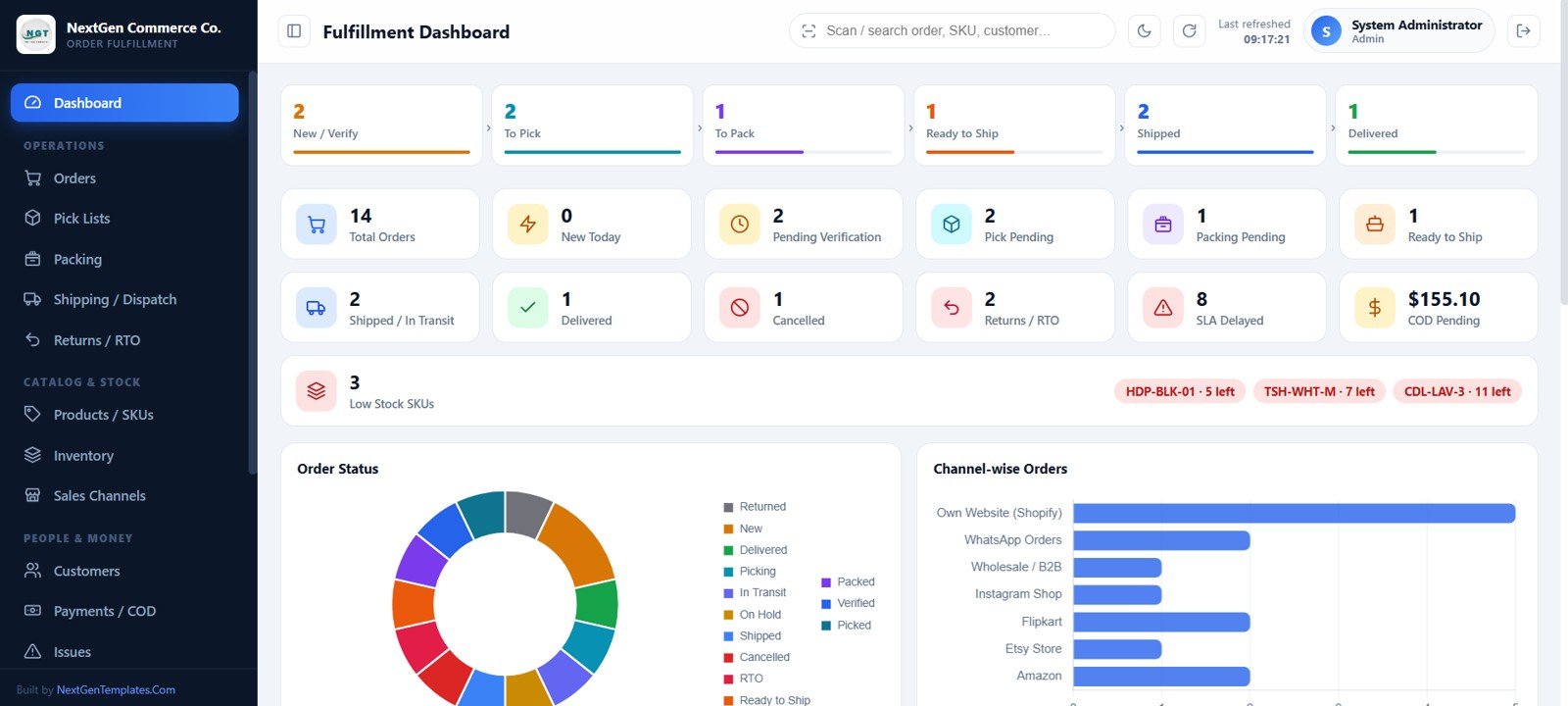The width and height of the screenshot is (1568, 706).
Task: Go to Inventory page
Action: click(x=124, y=456)
